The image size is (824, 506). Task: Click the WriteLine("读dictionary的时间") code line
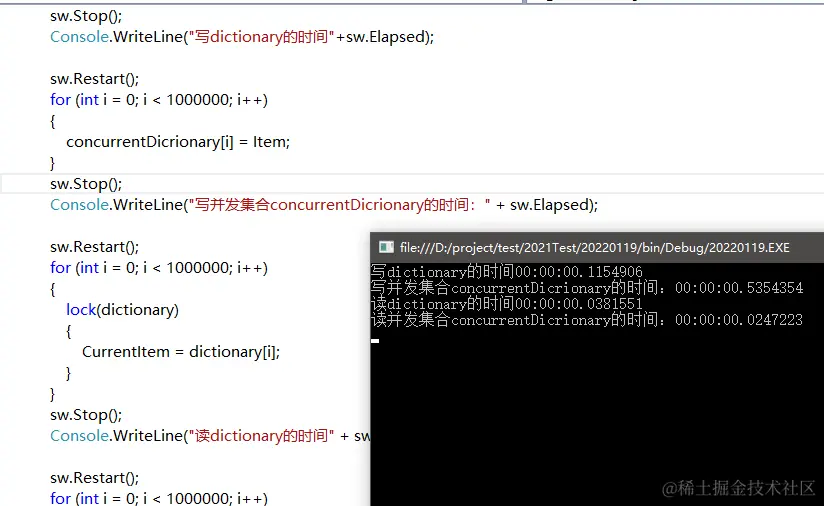click(x=210, y=436)
